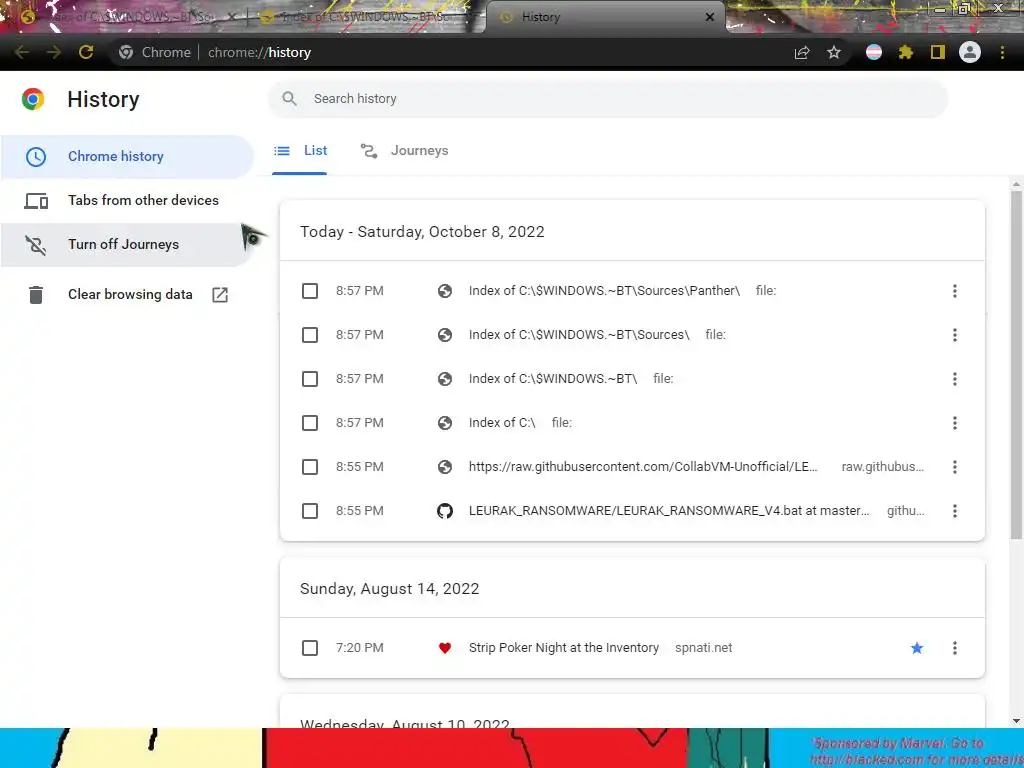The image size is (1024, 768).
Task: Click the page's vertical scrollbar thumb
Action: 1016,364
